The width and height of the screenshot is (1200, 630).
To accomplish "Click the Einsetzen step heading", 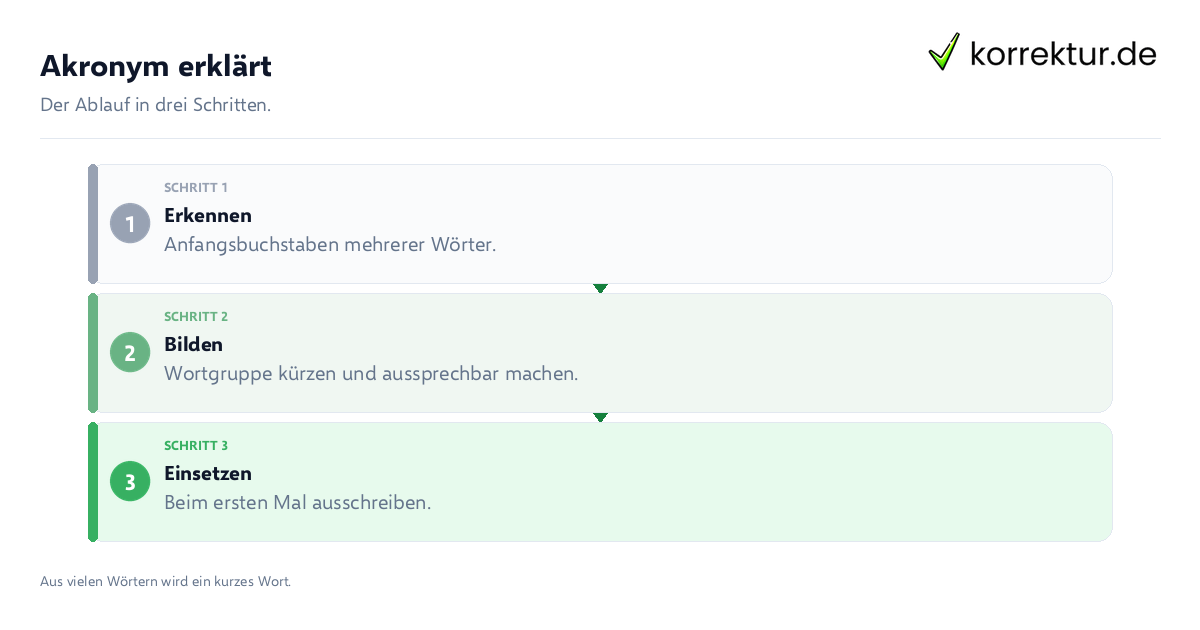I will [x=208, y=473].
